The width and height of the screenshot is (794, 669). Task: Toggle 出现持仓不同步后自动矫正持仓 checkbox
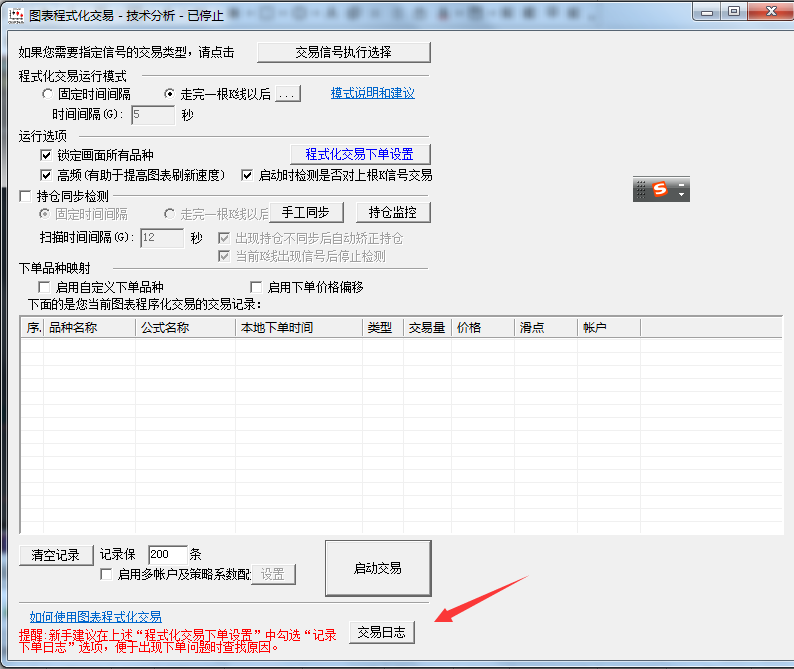(x=224, y=238)
